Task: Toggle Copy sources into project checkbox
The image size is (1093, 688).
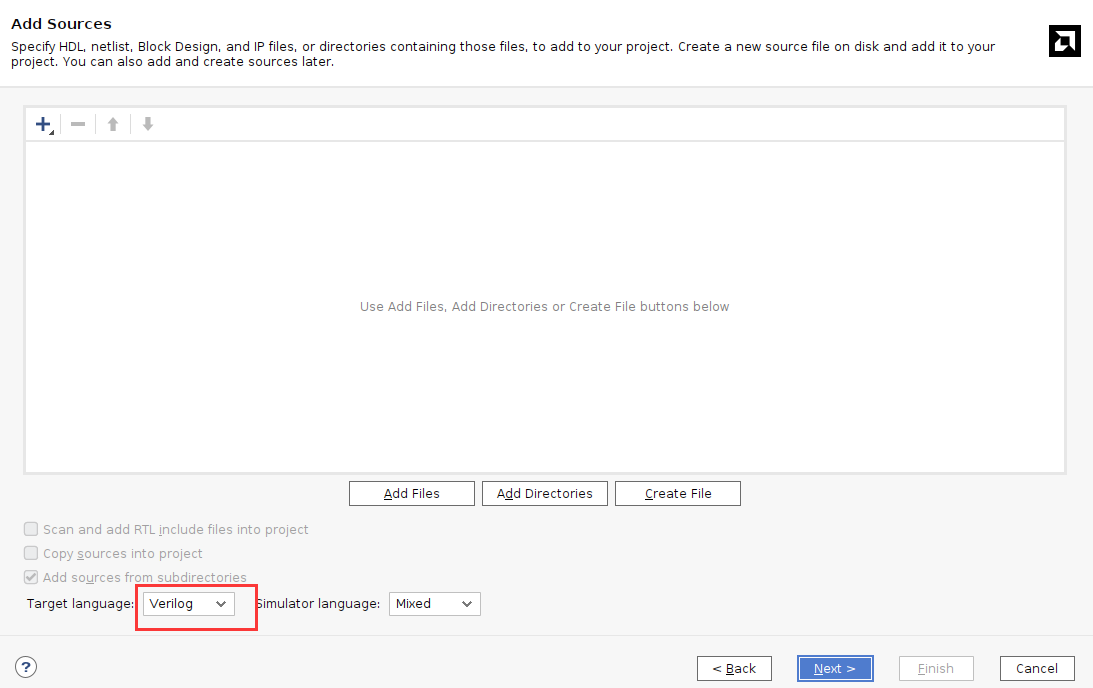Action: (31, 553)
